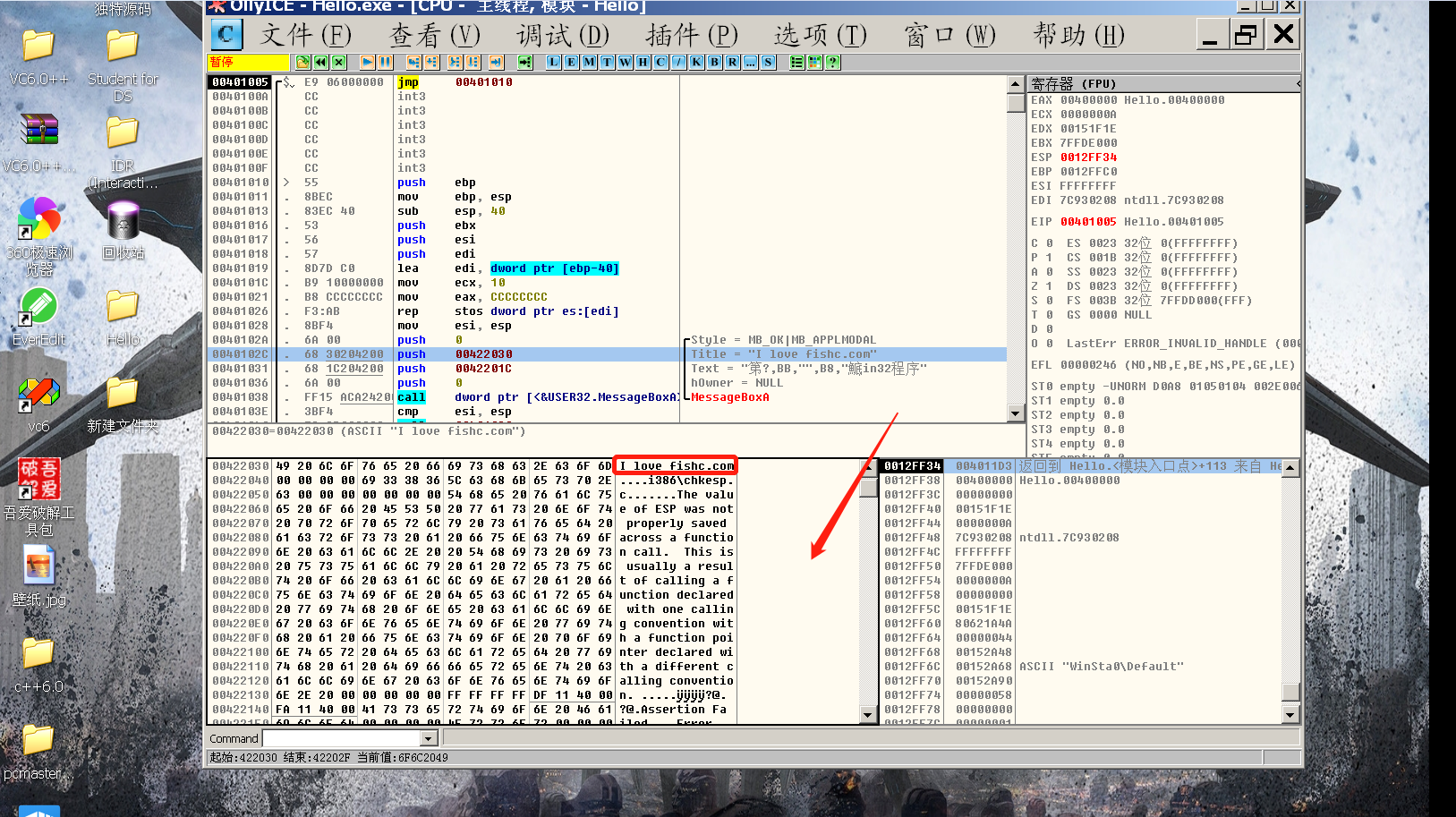Click the EIP register value 00401005
This screenshot has width=1456, height=817.
[x=1088, y=222]
